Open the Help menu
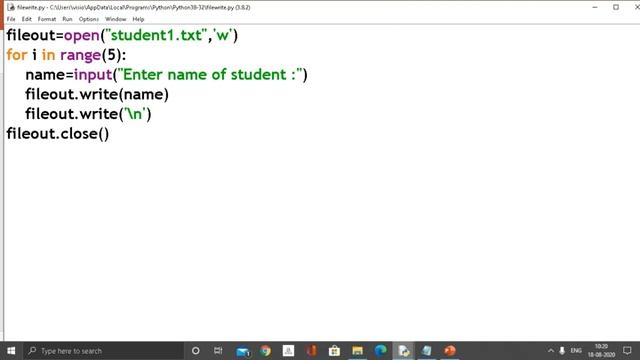 tap(138, 19)
